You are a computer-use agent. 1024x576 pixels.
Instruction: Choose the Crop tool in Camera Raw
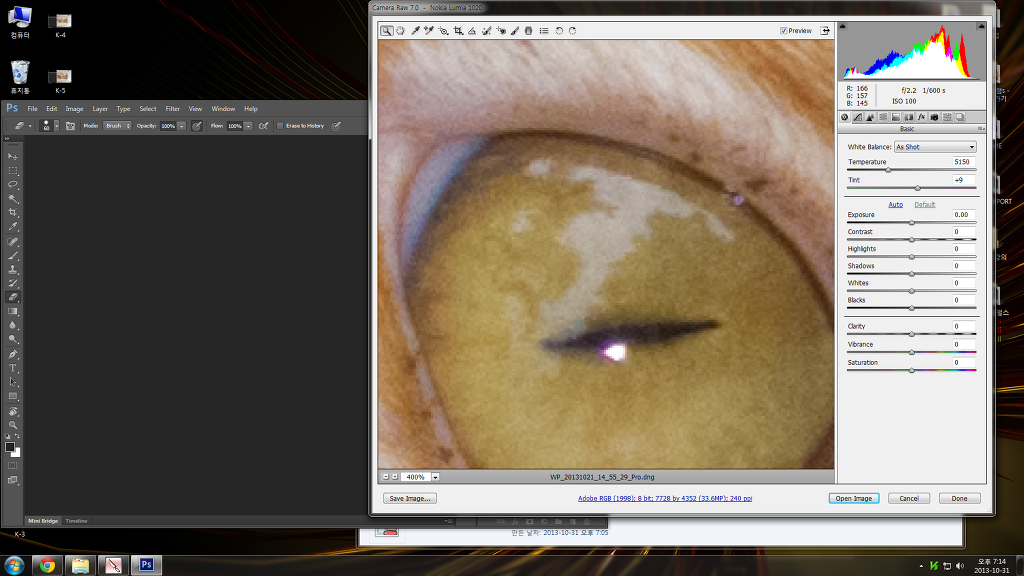[458, 31]
